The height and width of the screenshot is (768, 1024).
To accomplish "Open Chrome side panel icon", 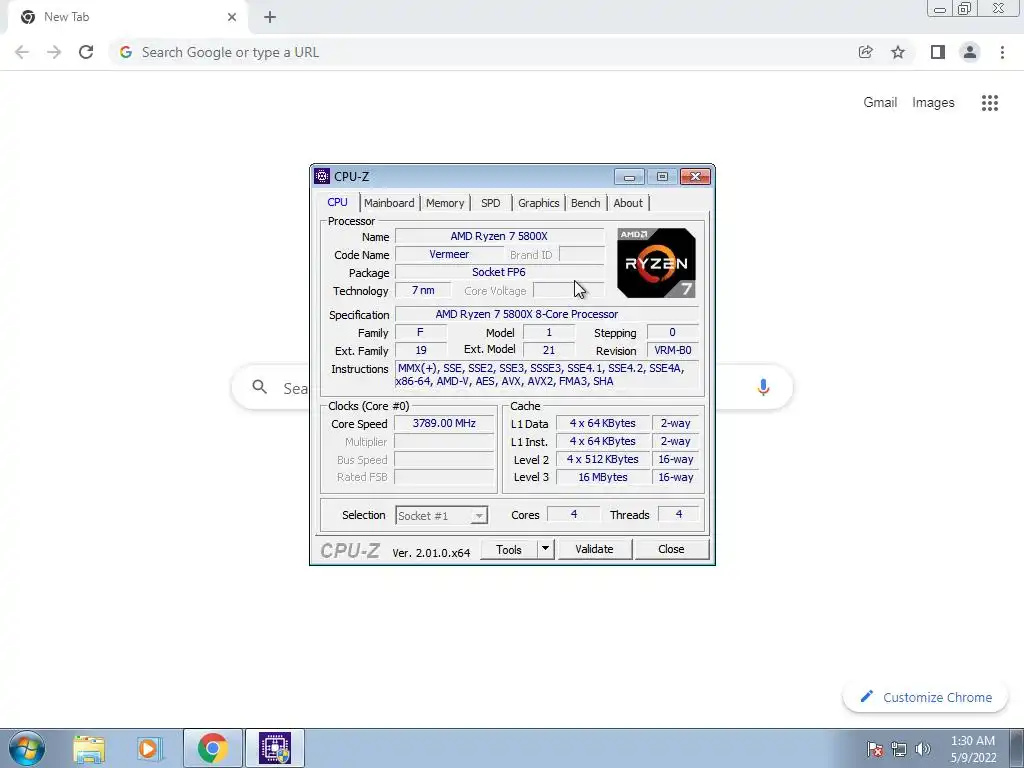I will pos(938,52).
